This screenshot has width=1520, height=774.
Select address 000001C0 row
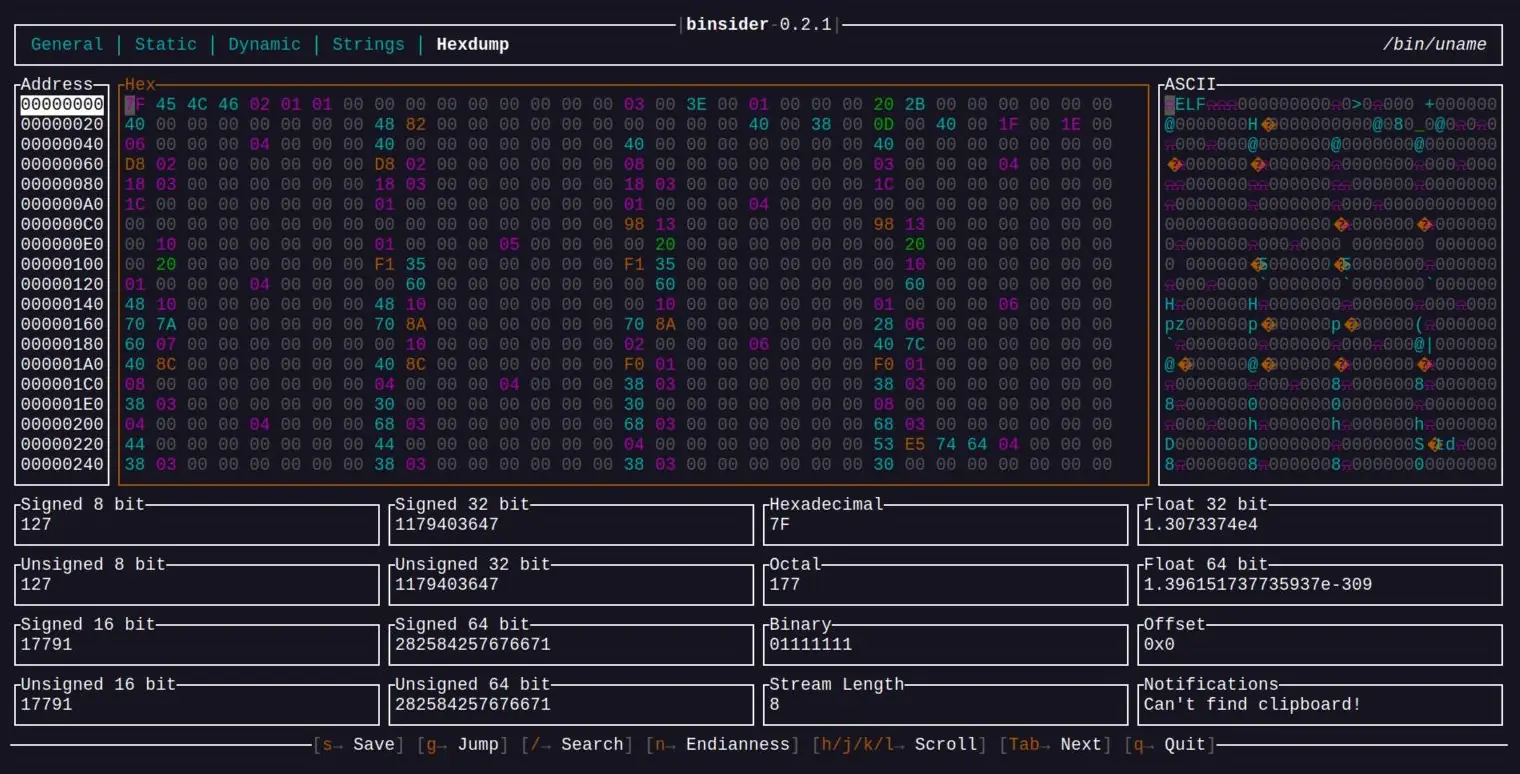62,384
